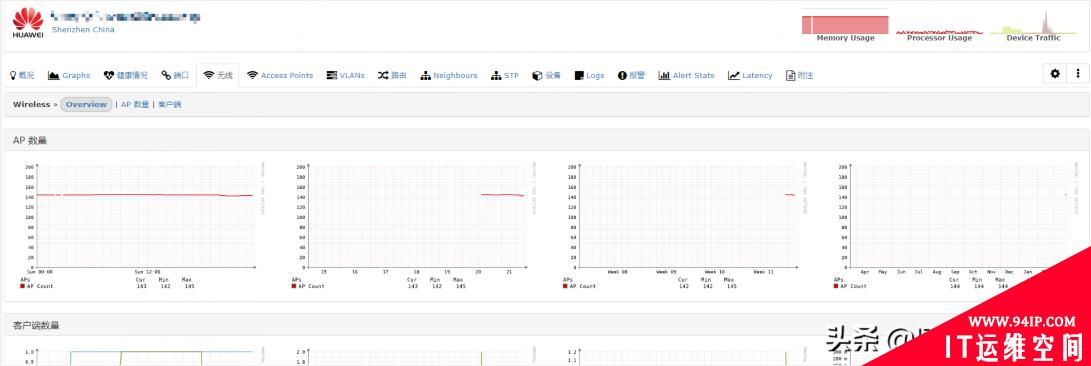Open the VLANs tab
This screenshot has width=1091, height=366.
(x=346, y=75)
